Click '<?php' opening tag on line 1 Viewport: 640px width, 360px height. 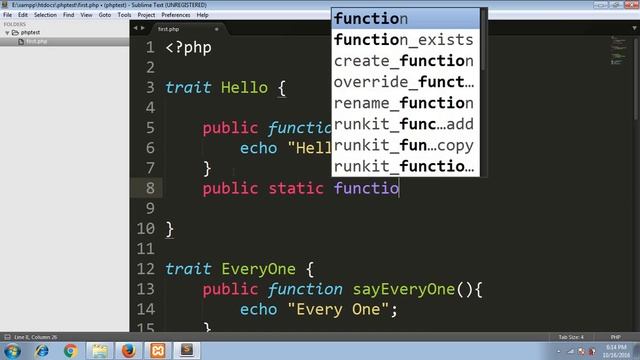point(189,47)
